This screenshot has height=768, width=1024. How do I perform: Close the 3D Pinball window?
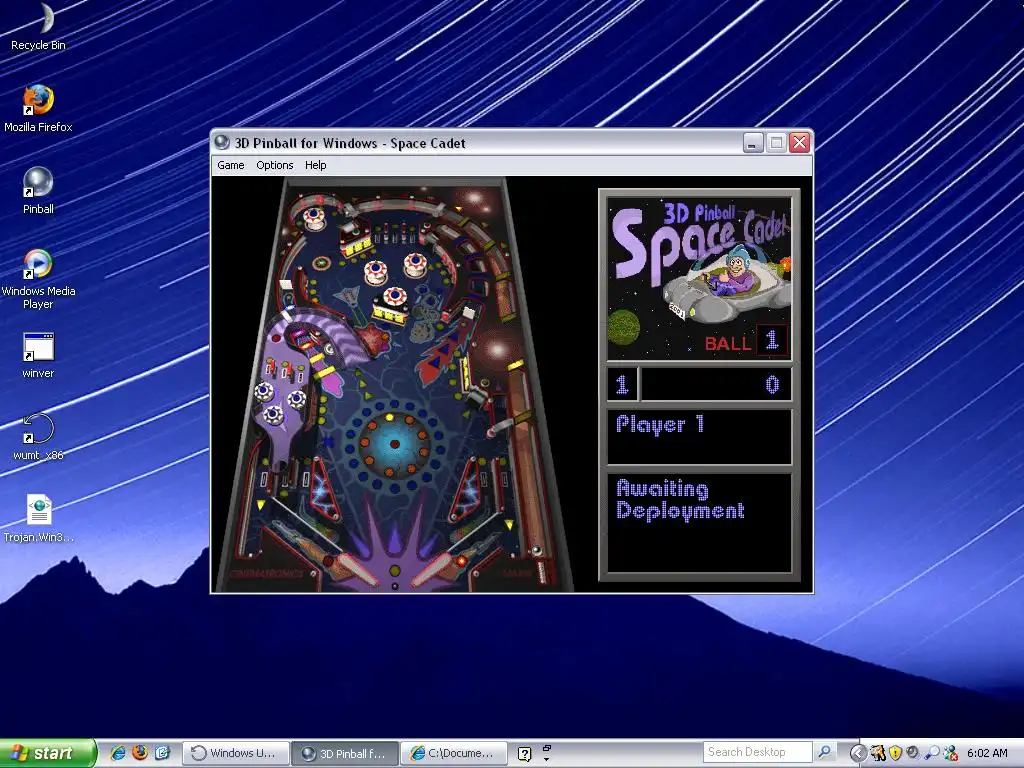799,142
